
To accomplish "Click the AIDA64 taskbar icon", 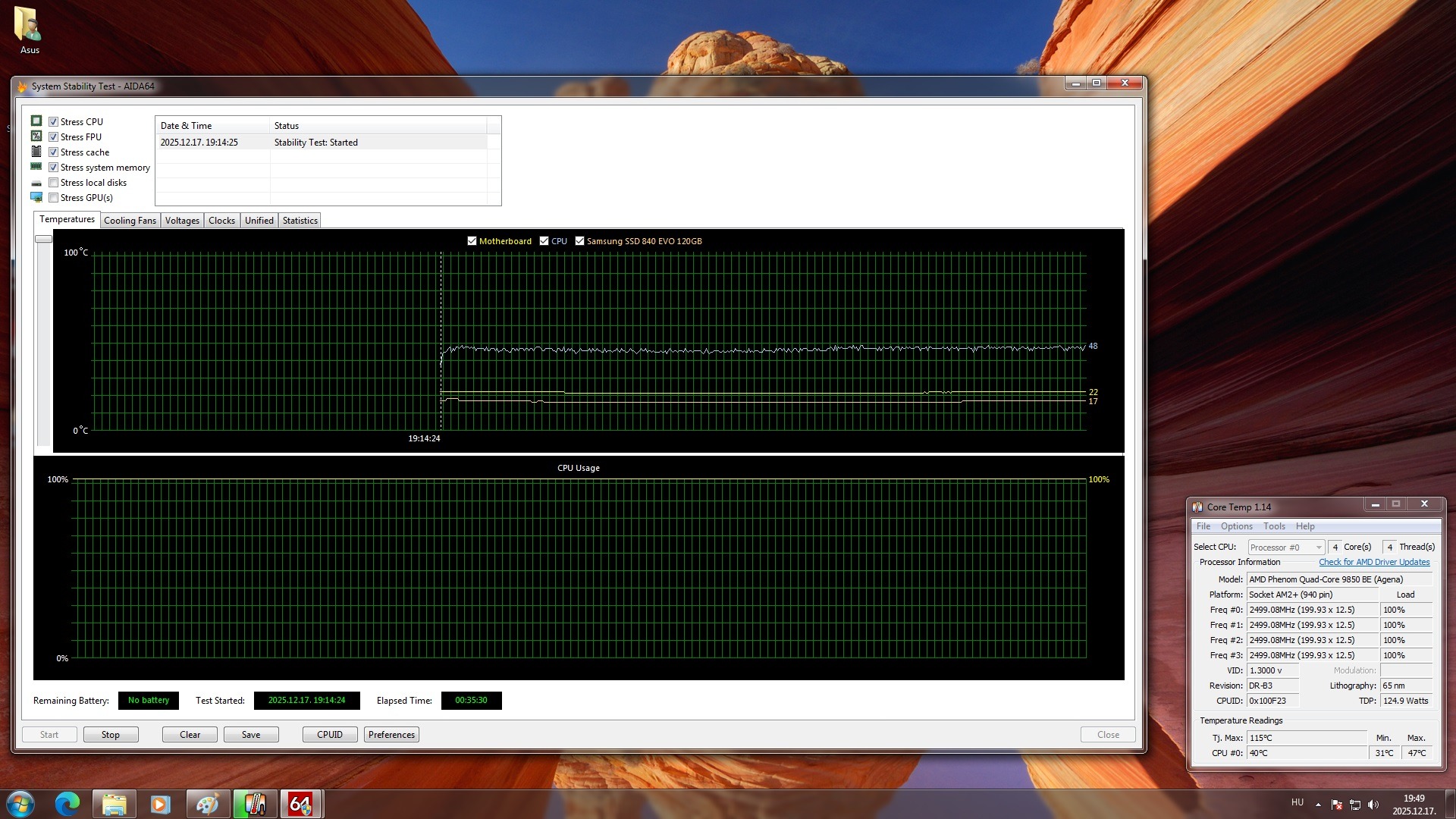I will [300, 804].
